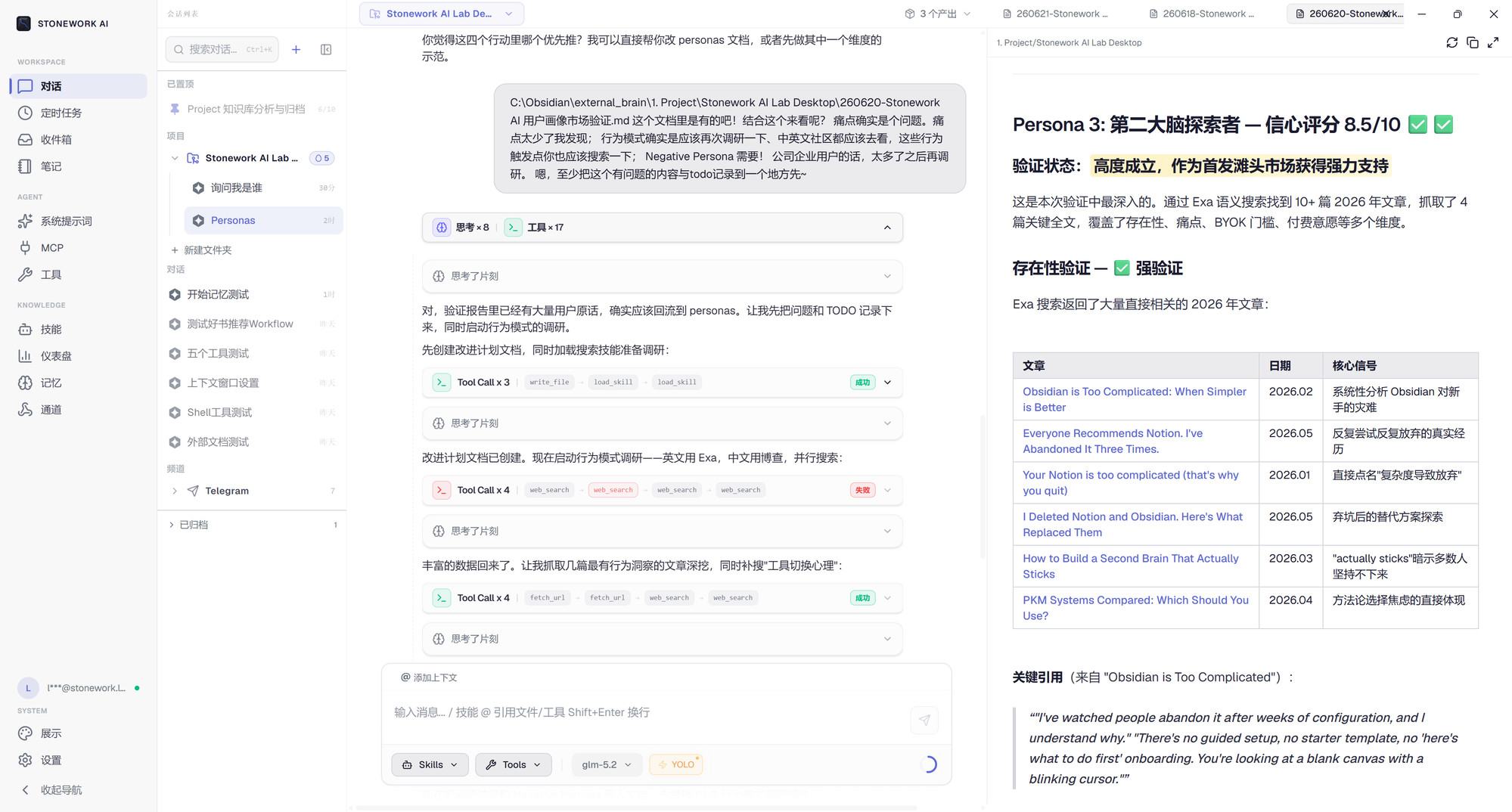Viewport: 1512px width, 812px height.
Task: Click the send message arrow icon
Action: [x=924, y=721]
